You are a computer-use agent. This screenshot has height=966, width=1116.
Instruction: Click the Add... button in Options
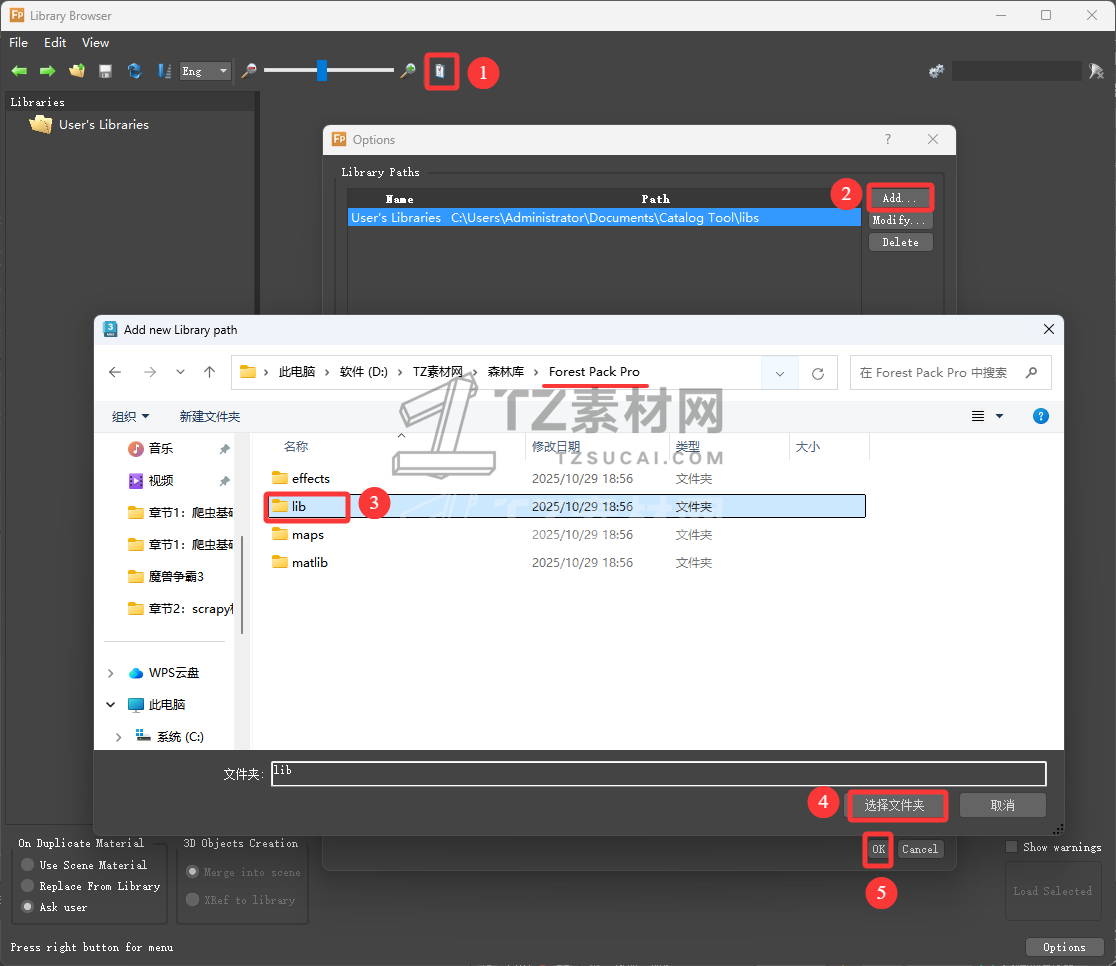click(900, 198)
